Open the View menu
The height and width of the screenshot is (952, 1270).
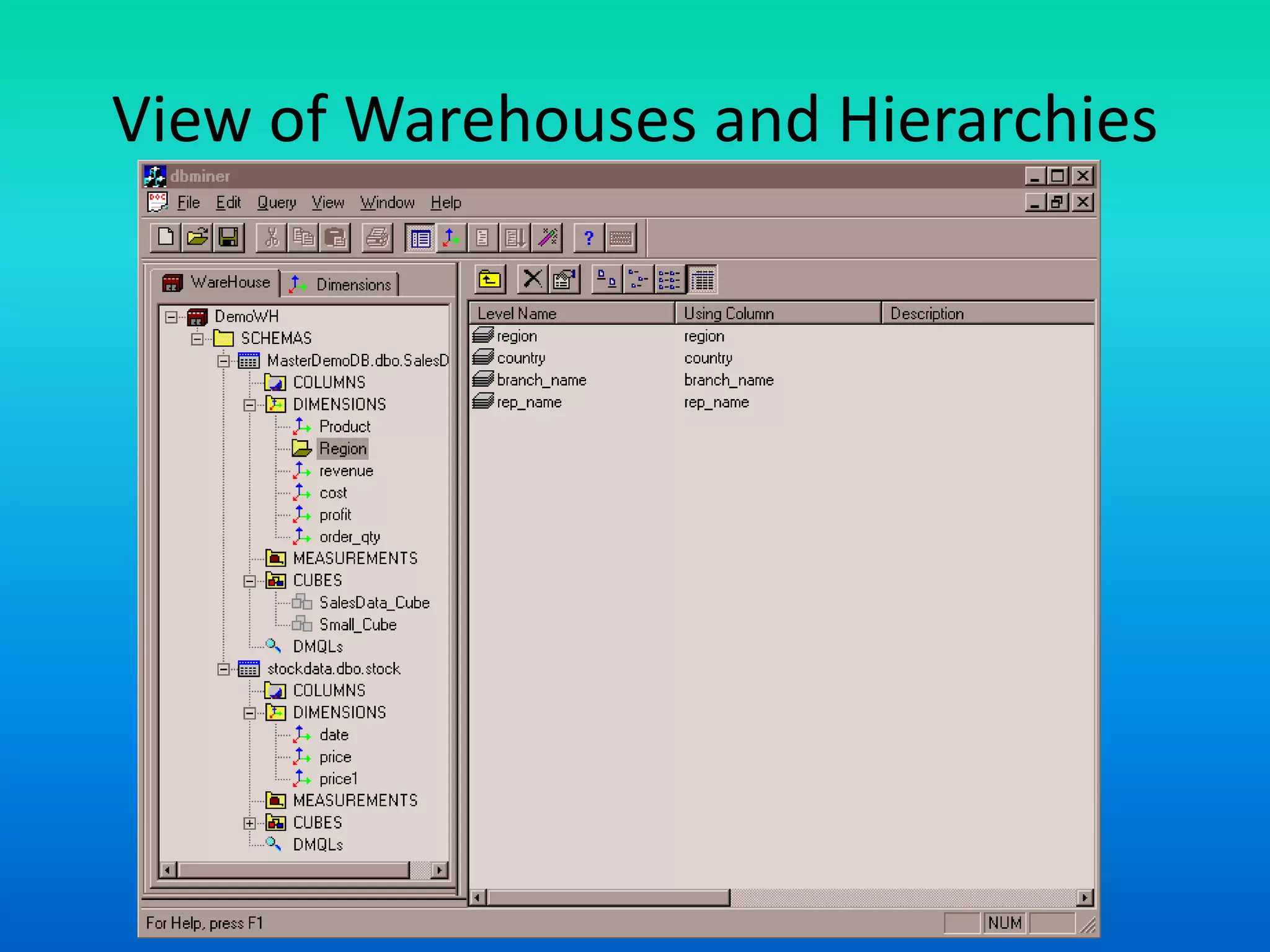(327, 203)
